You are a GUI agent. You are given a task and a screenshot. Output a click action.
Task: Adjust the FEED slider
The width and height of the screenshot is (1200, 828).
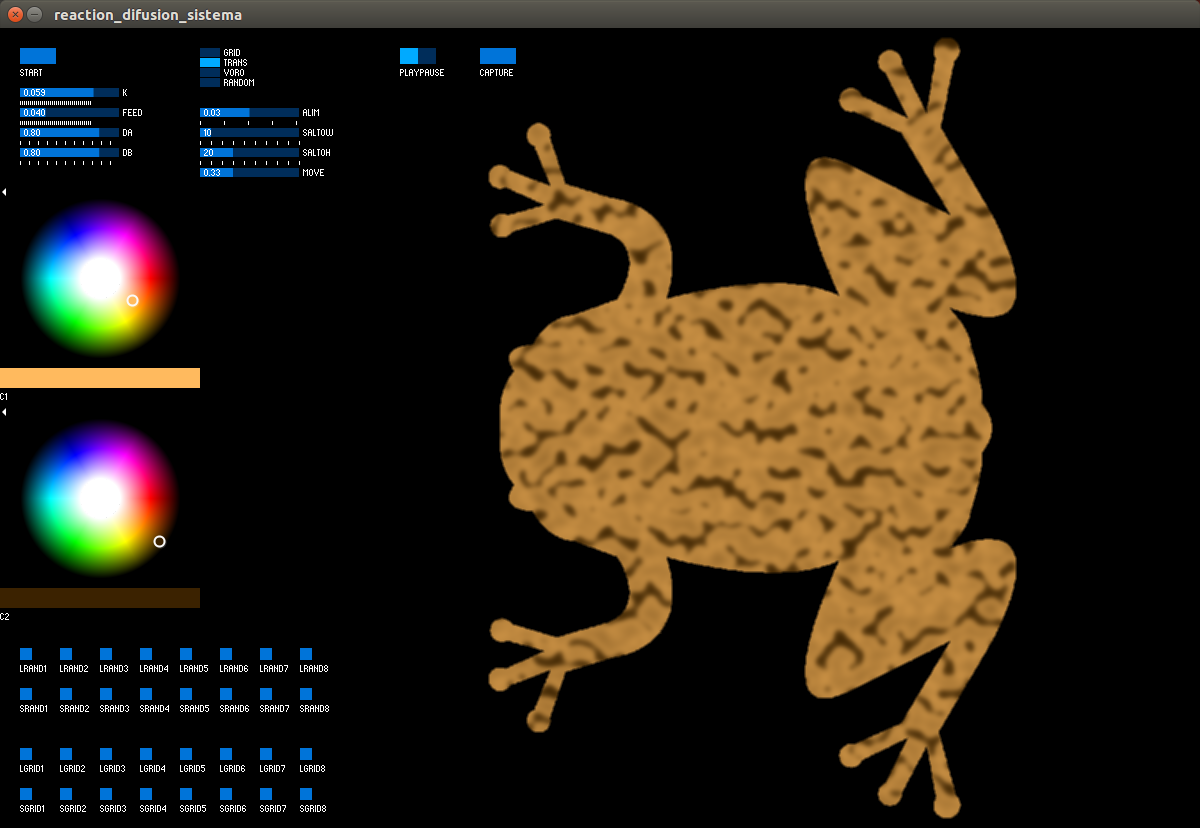(68, 112)
